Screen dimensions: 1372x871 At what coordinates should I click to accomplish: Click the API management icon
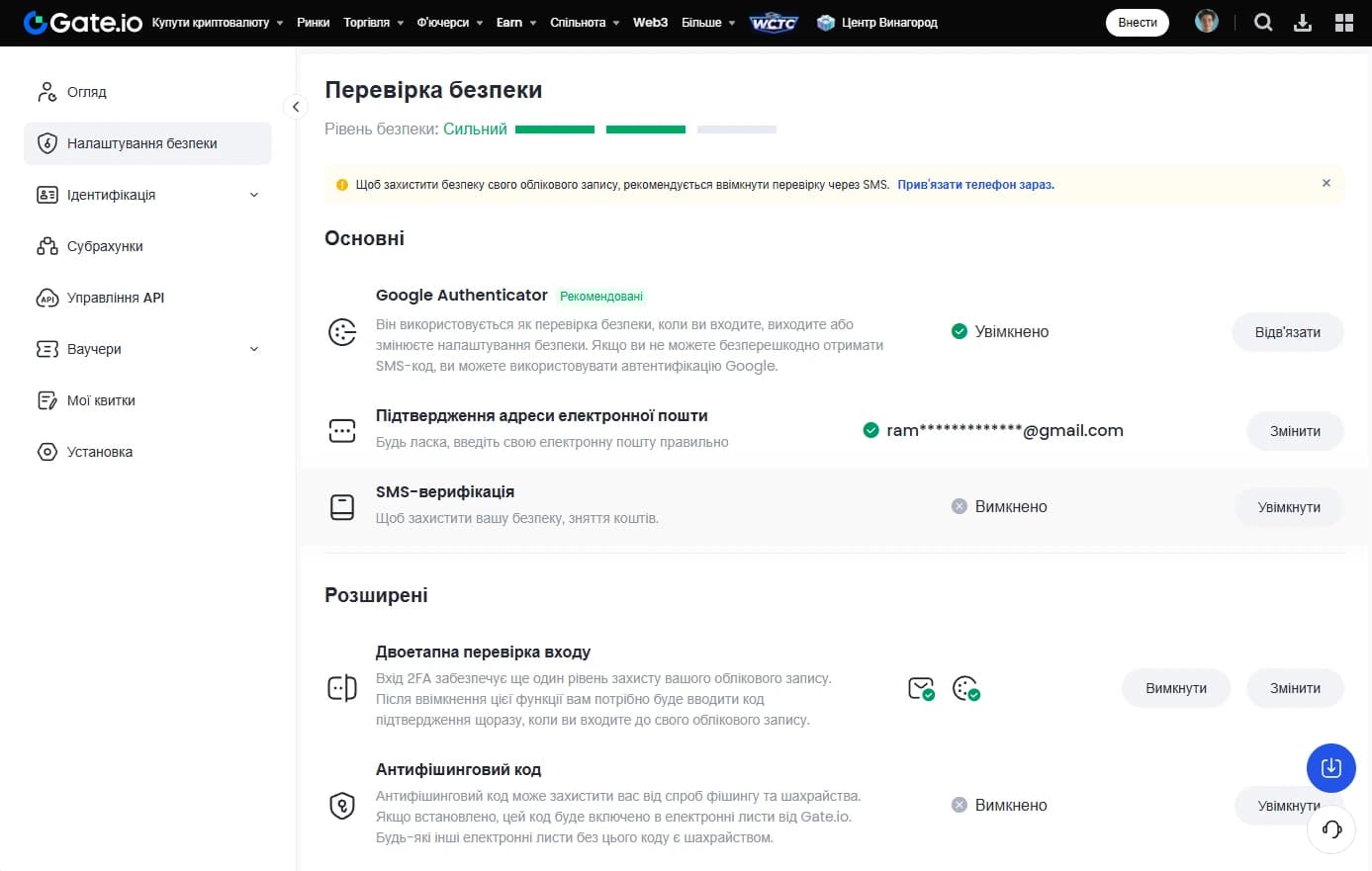(46, 298)
